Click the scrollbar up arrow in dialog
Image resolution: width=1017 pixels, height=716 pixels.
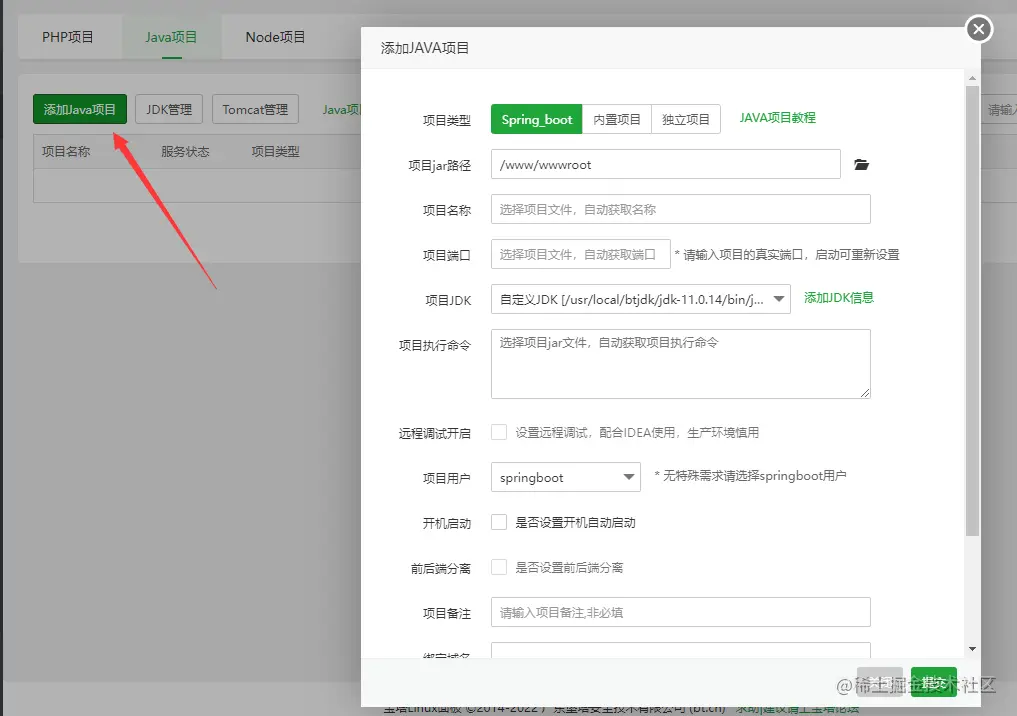[972, 78]
